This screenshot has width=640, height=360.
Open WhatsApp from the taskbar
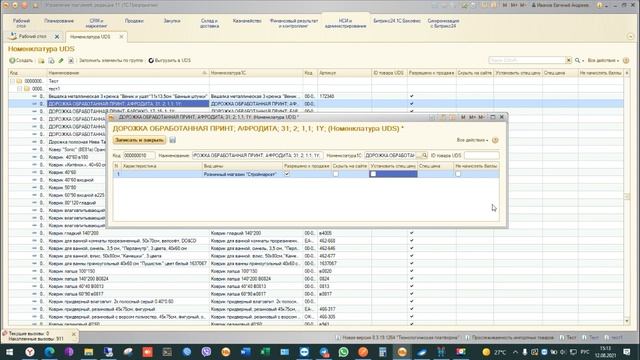(343, 352)
